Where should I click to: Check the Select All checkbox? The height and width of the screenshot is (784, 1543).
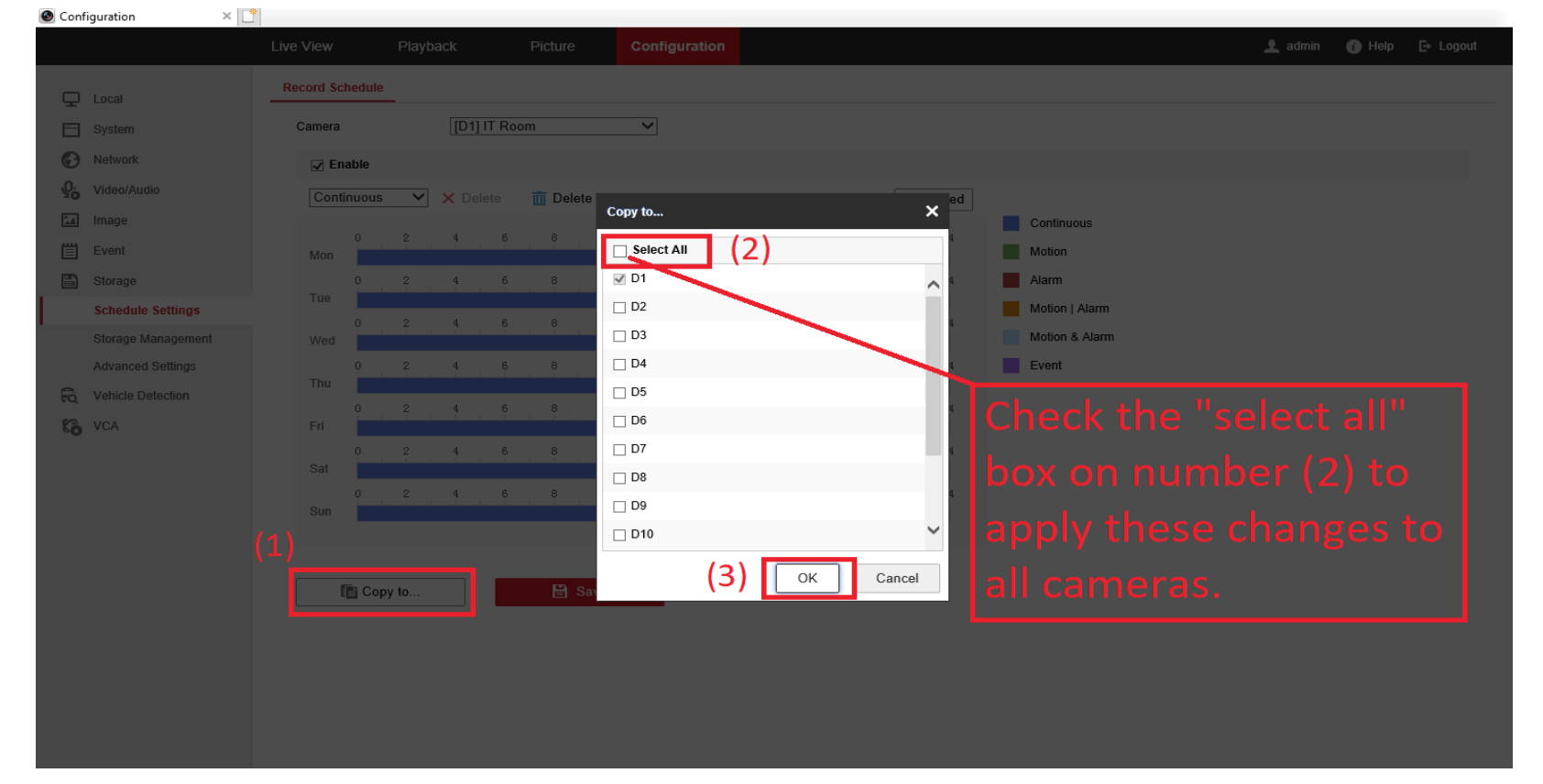tap(620, 251)
